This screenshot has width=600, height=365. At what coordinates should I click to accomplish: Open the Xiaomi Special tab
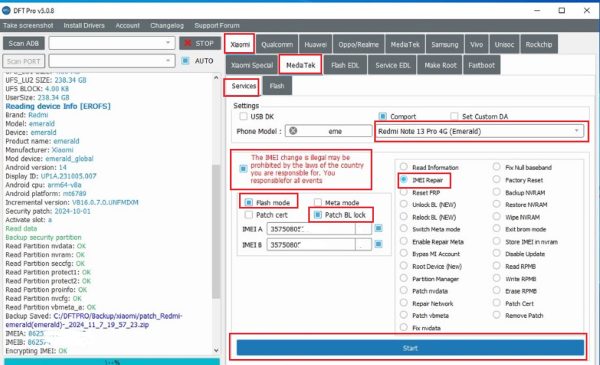coord(252,65)
